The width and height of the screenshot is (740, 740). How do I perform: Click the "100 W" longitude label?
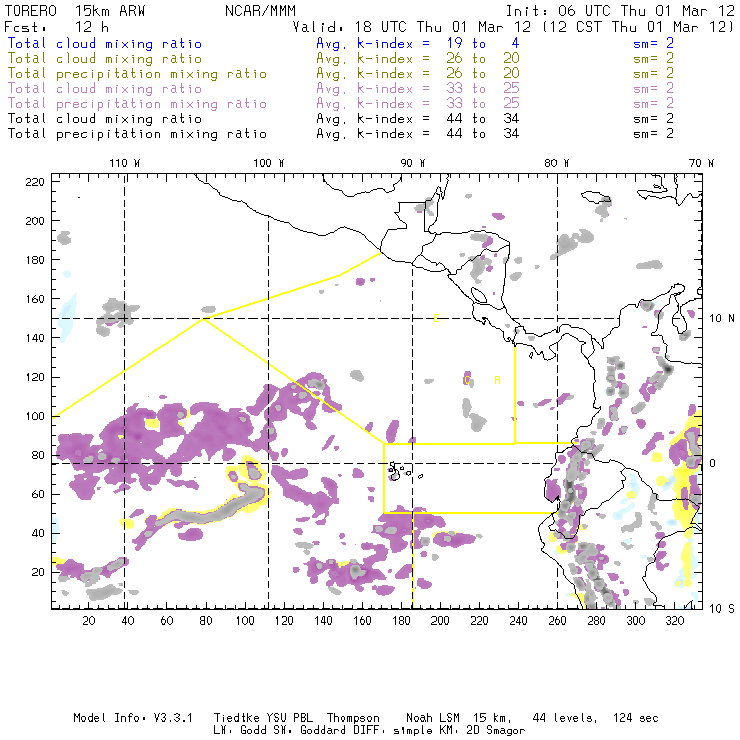tap(269, 163)
